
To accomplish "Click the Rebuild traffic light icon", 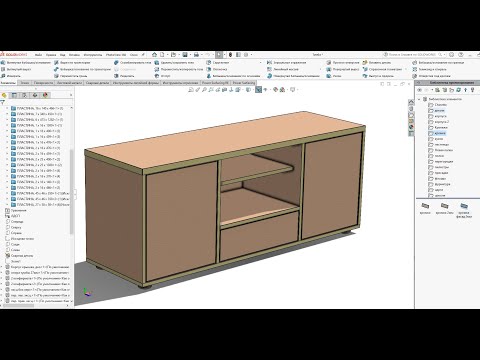I will tap(230, 55).
